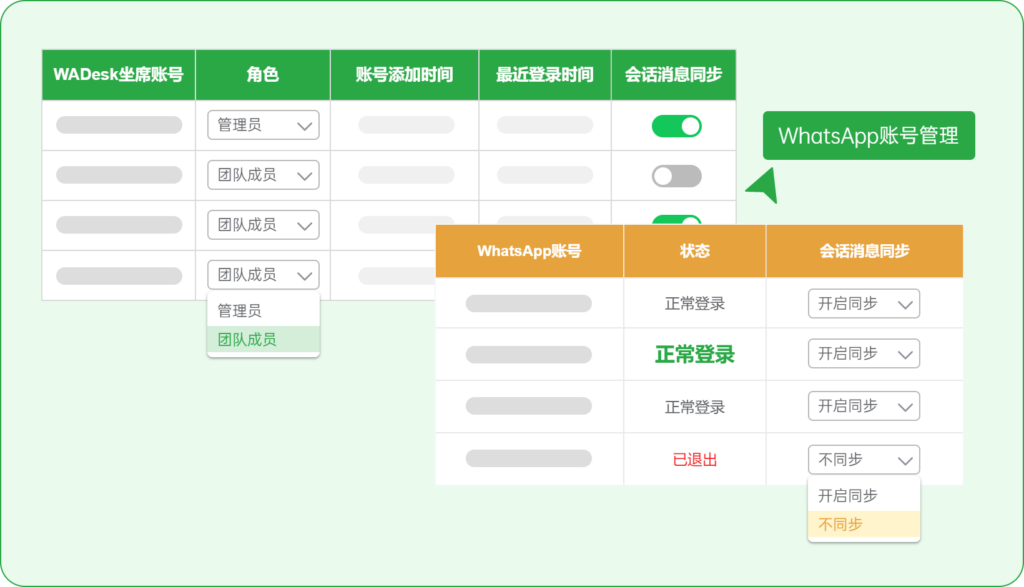
Task: Choose 团队成员 in the open role list
Action: point(263,340)
